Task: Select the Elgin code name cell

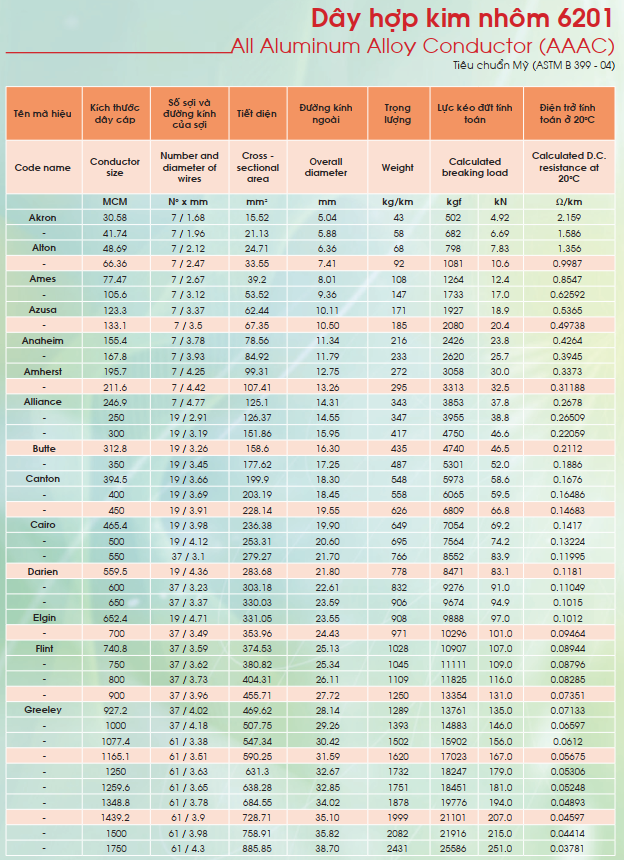Action: click(44, 618)
